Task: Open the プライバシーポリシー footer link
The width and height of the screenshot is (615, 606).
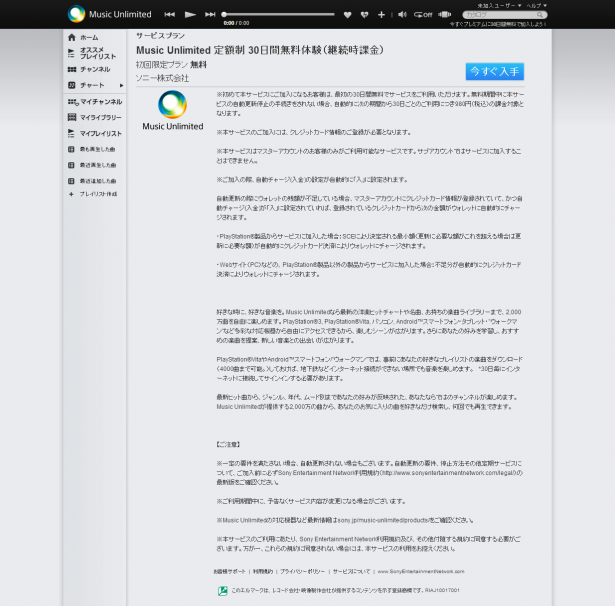Action: (x=302, y=571)
